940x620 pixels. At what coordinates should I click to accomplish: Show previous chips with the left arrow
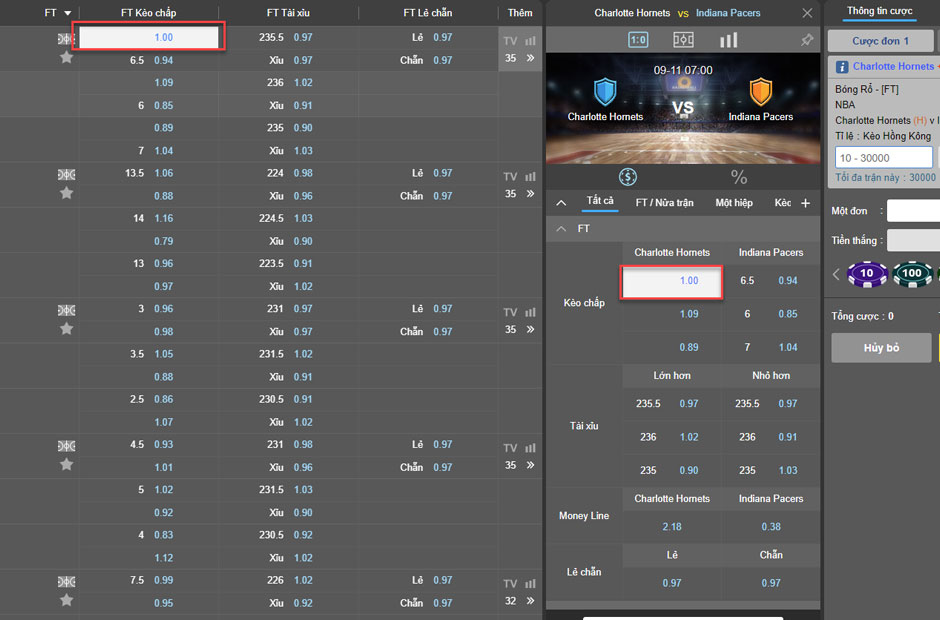pyautogui.click(x=836, y=274)
